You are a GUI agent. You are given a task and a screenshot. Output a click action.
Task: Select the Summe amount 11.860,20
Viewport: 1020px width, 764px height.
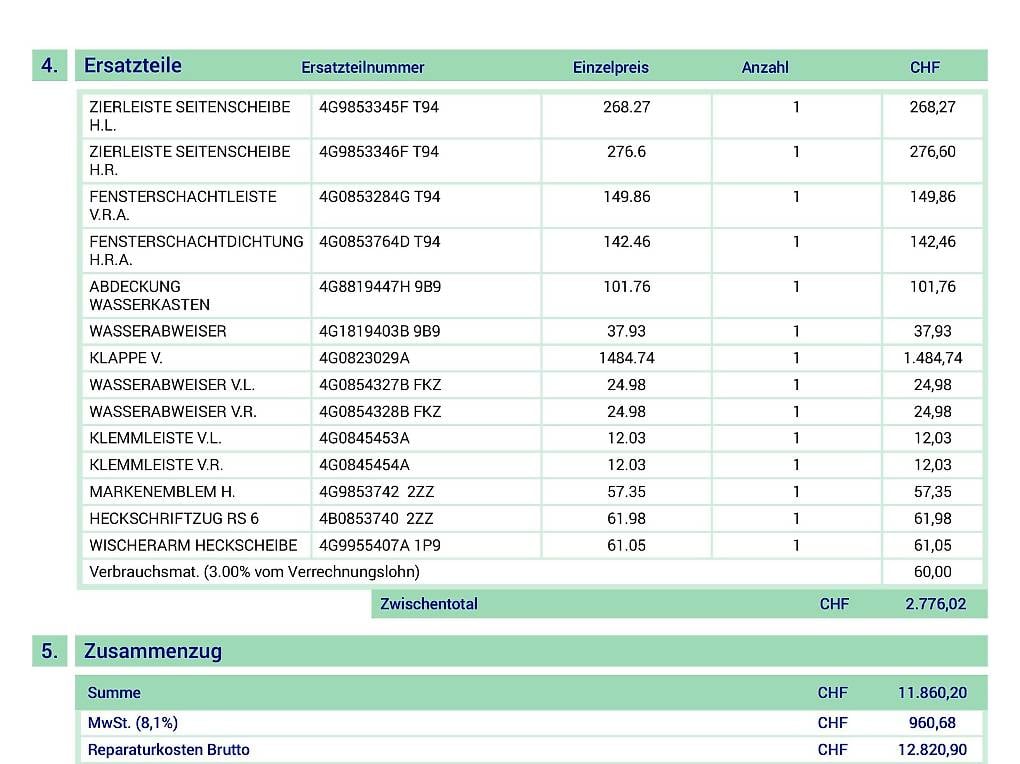pyautogui.click(x=932, y=692)
